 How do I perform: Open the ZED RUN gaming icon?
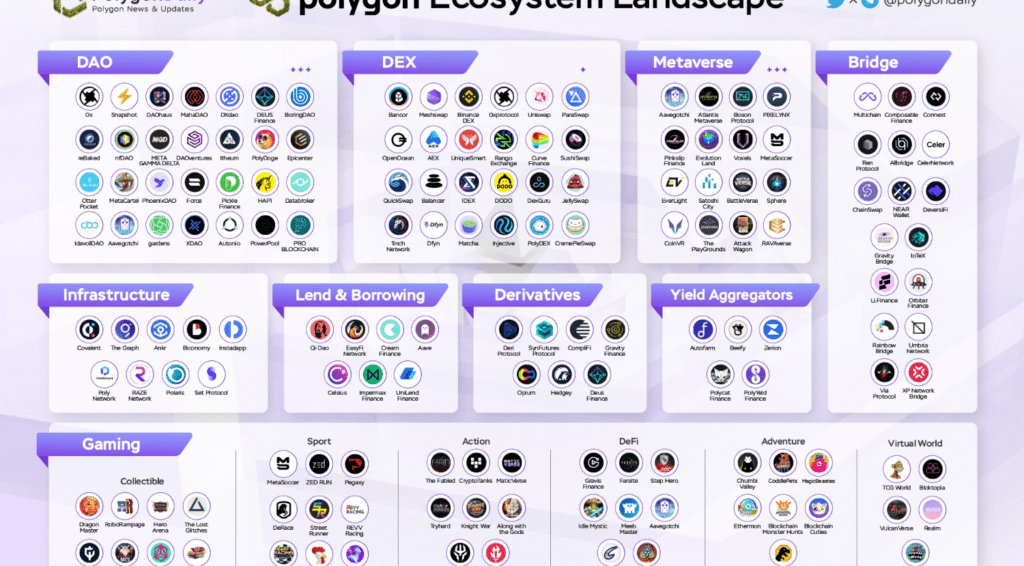click(x=319, y=464)
